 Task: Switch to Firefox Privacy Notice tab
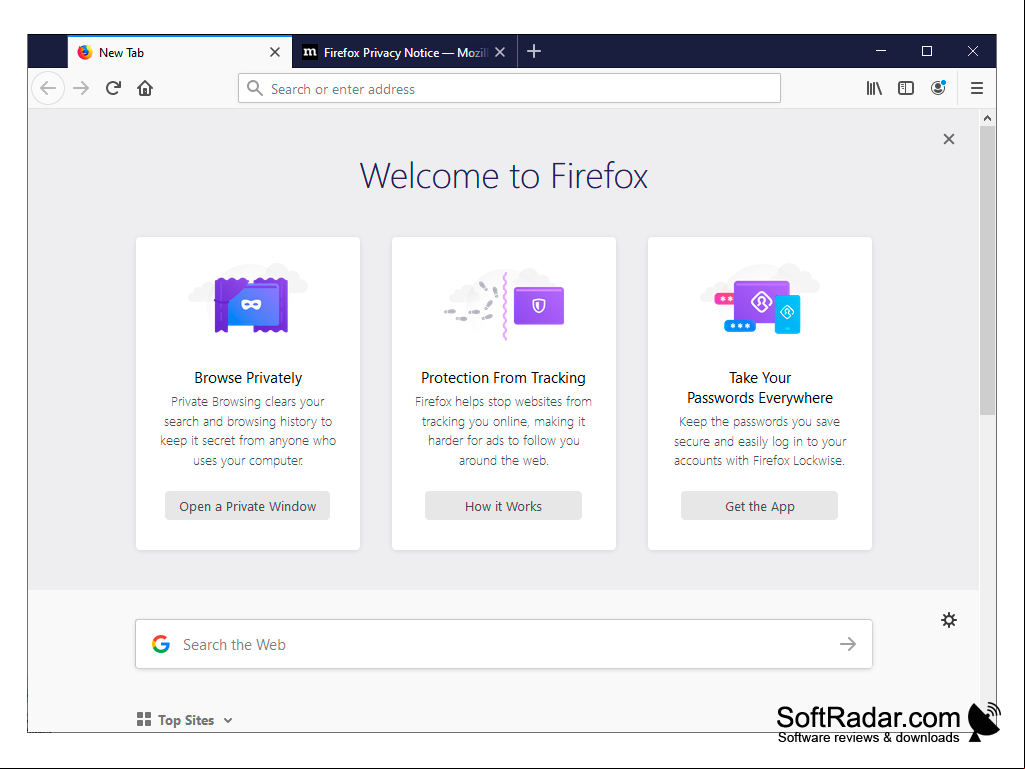404,52
